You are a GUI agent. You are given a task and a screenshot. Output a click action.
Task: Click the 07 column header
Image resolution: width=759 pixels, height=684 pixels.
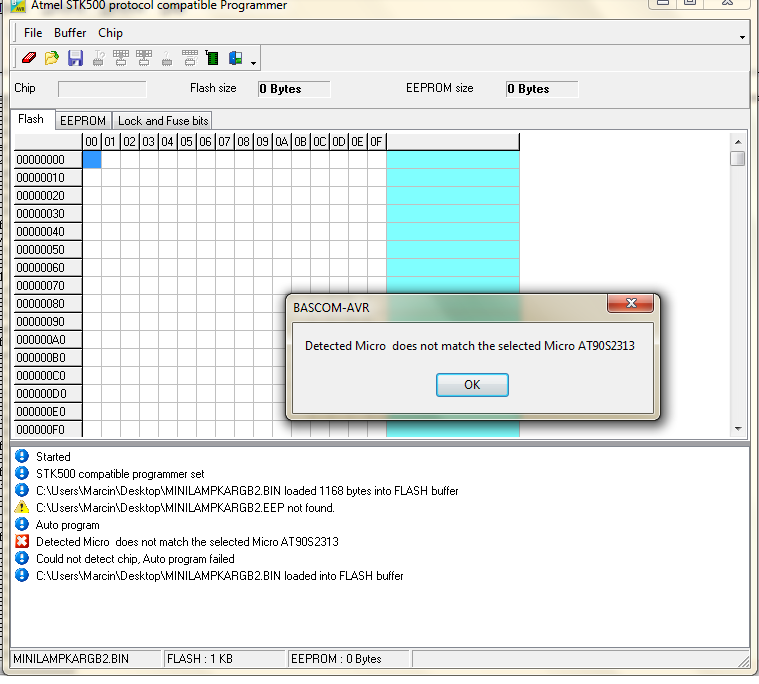[225, 142]
